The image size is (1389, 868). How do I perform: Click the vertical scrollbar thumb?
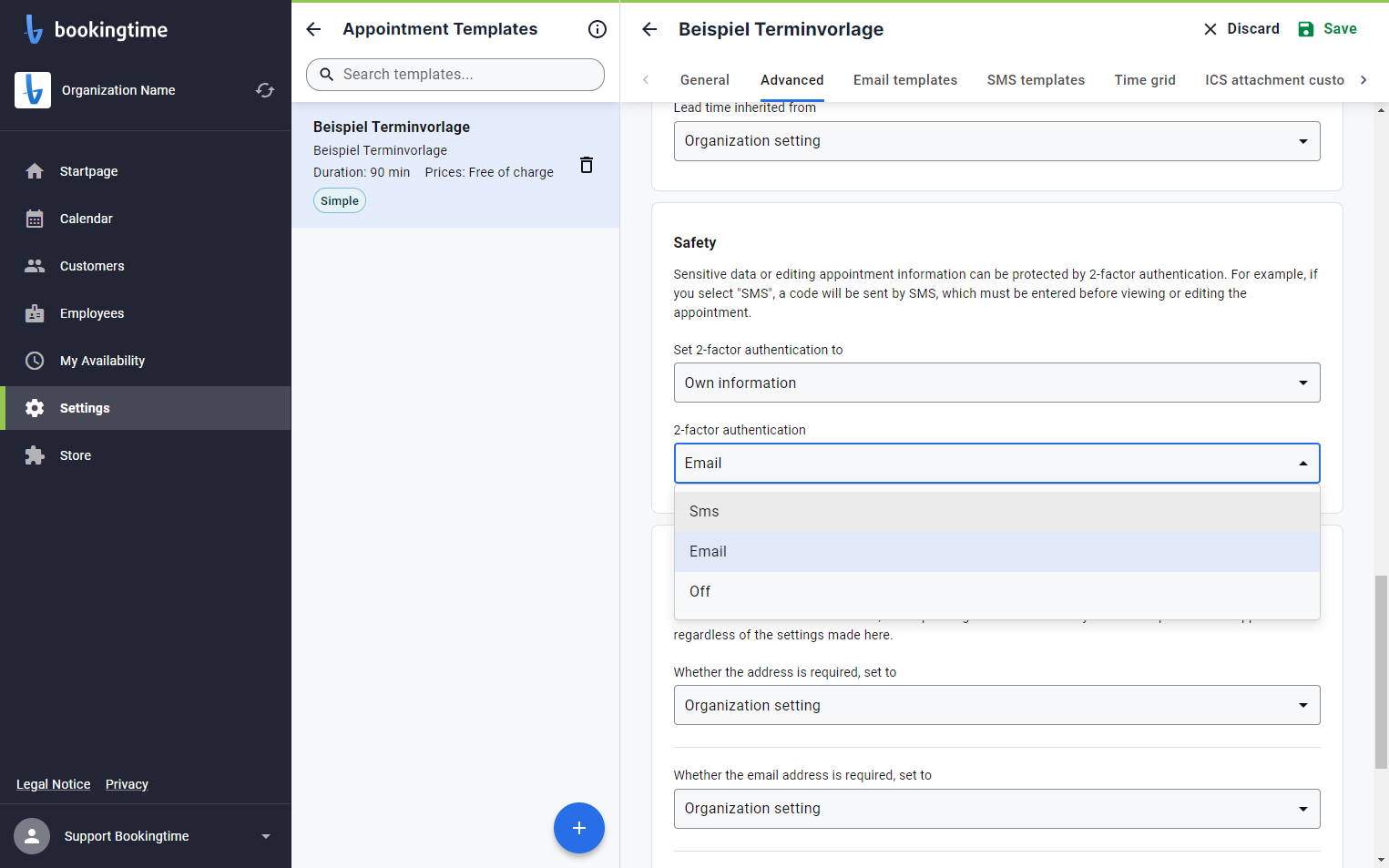point(1382,671)
